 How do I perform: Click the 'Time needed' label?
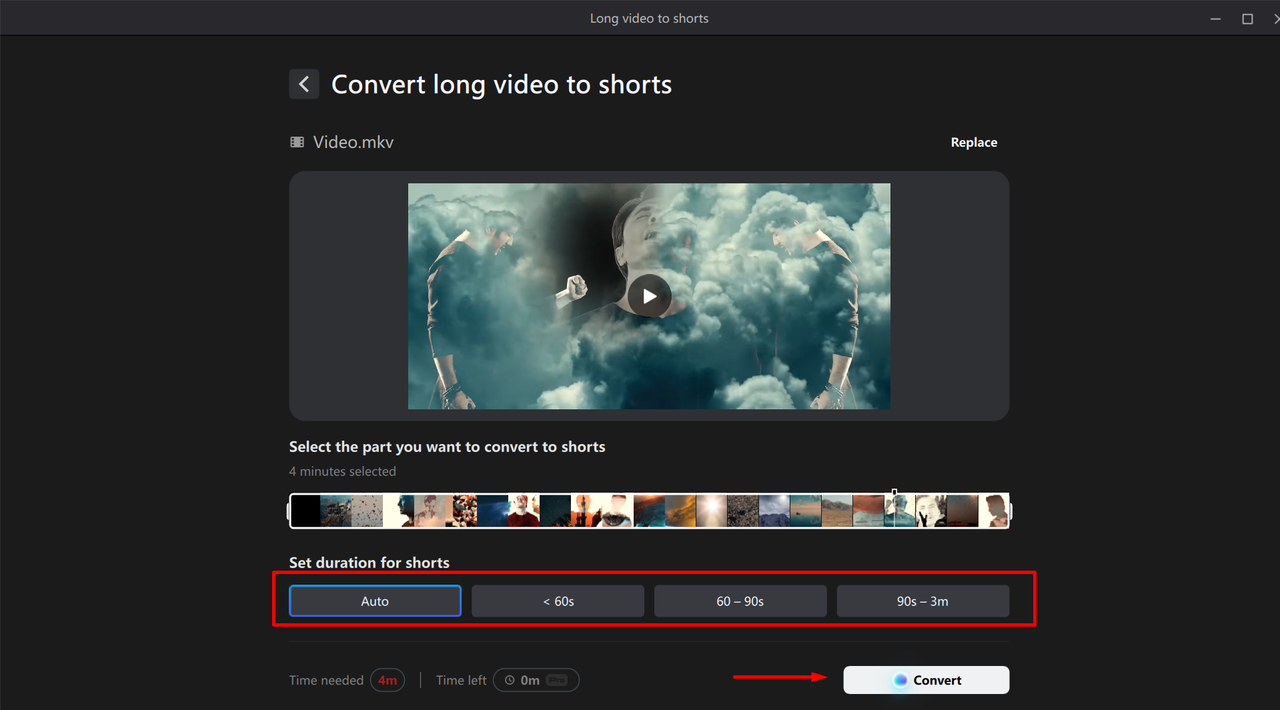click(x=326, y=680)
